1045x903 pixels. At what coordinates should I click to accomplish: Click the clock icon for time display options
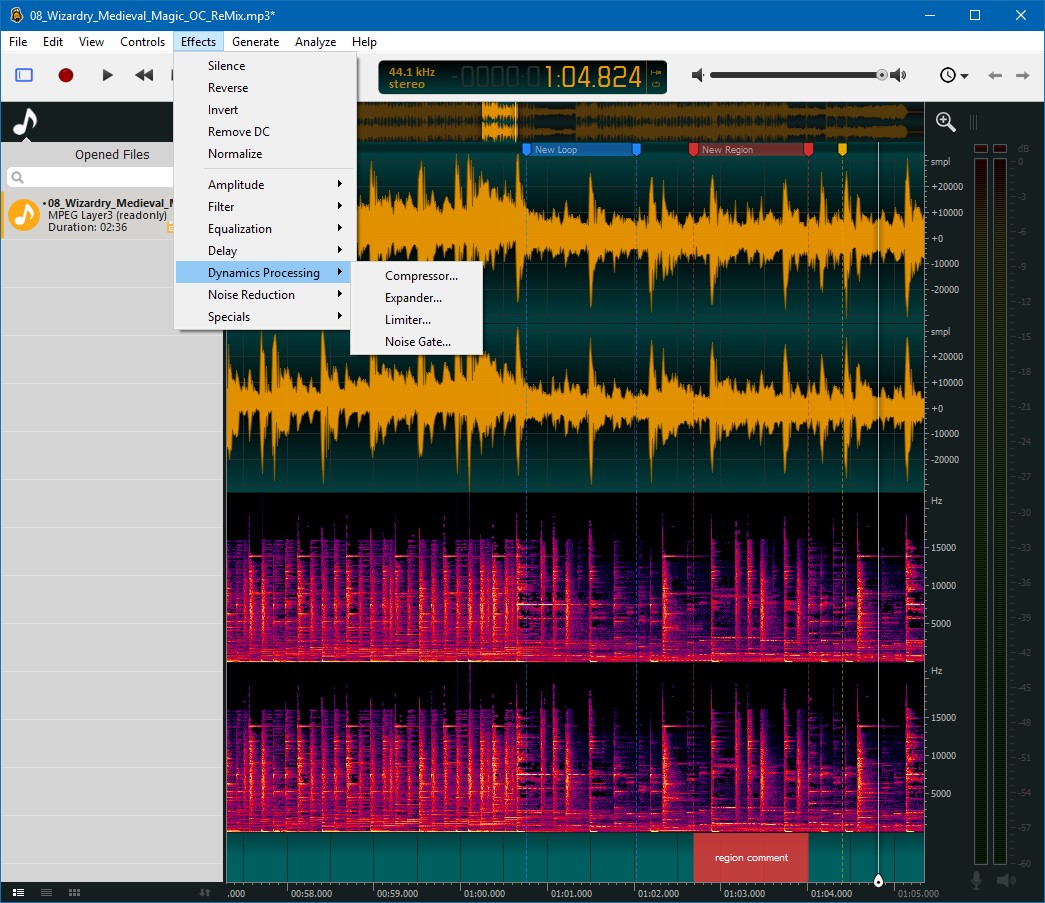click(x=946, y=75)
